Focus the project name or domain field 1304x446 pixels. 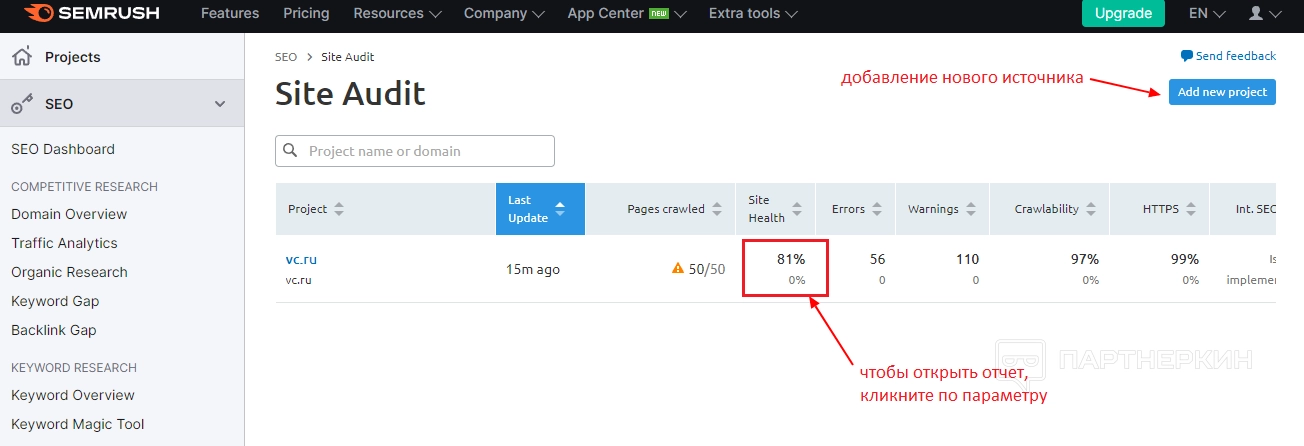pos(415,151)
